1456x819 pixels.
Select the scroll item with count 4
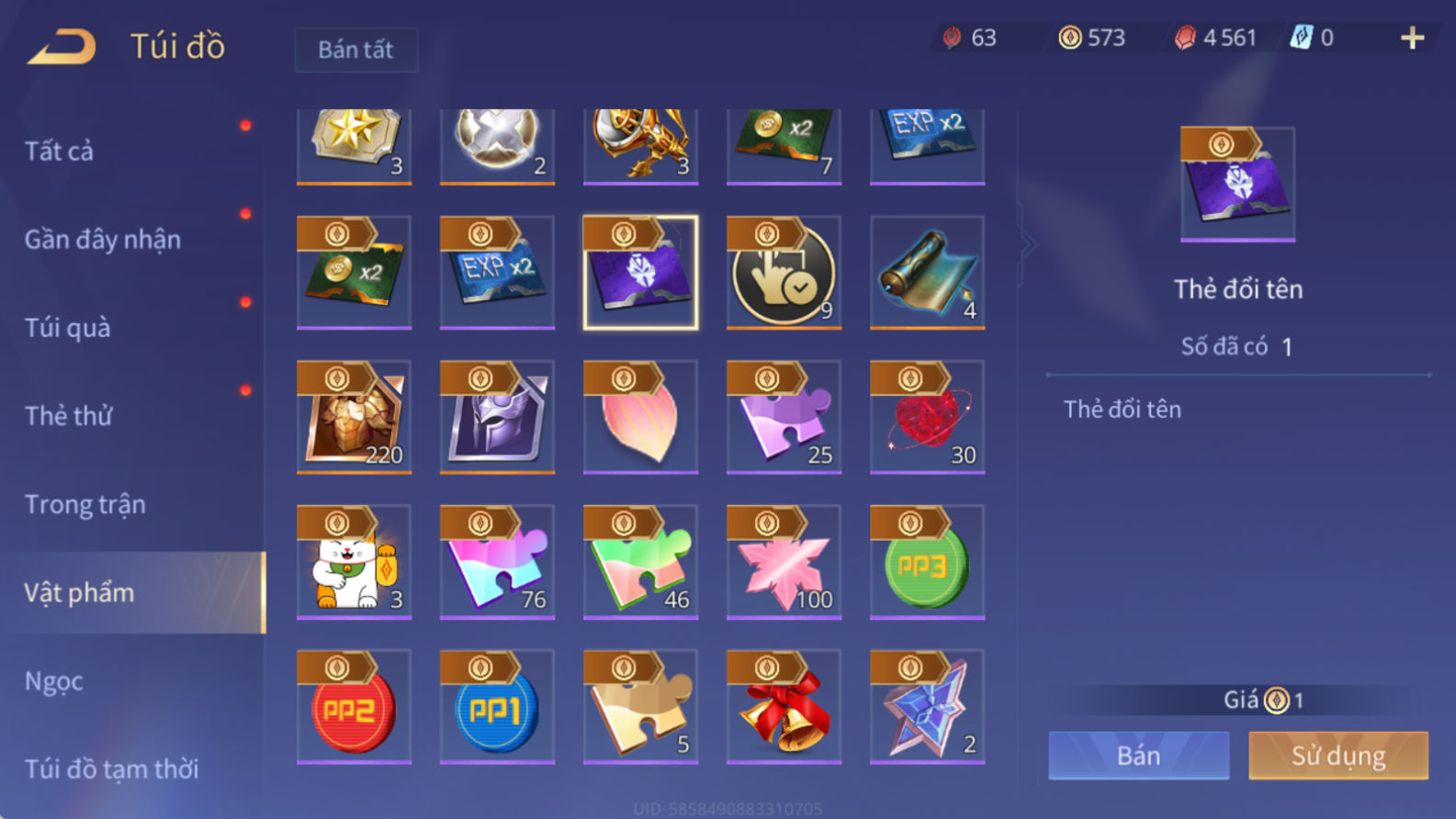point(927,272)
